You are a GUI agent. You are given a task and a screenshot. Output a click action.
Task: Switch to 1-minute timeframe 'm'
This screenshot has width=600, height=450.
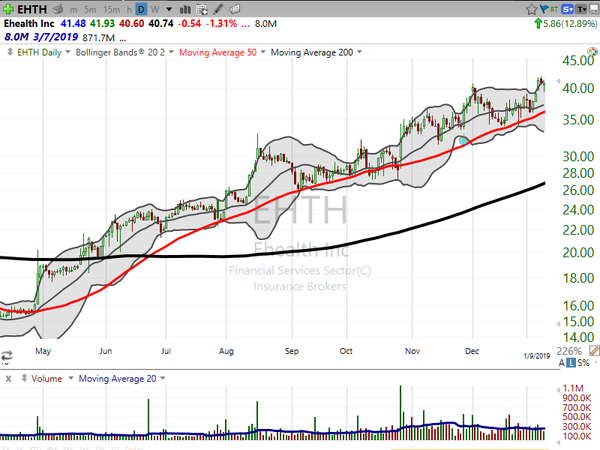pyautogui.click(x=73, y=10)
